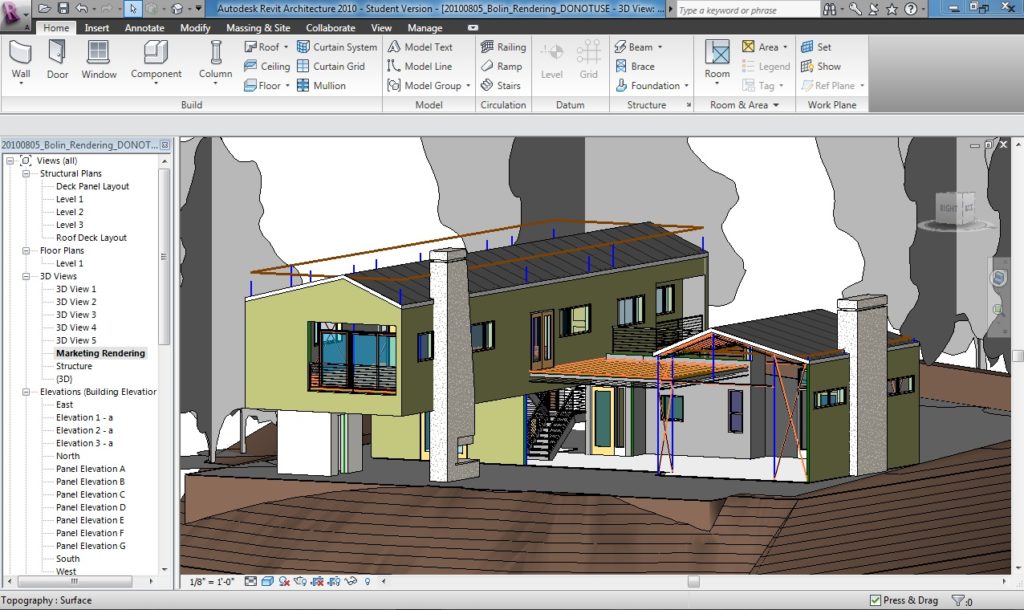The image size is (1024, 610).
Task: Select the Railing tool
Action: 503,46
